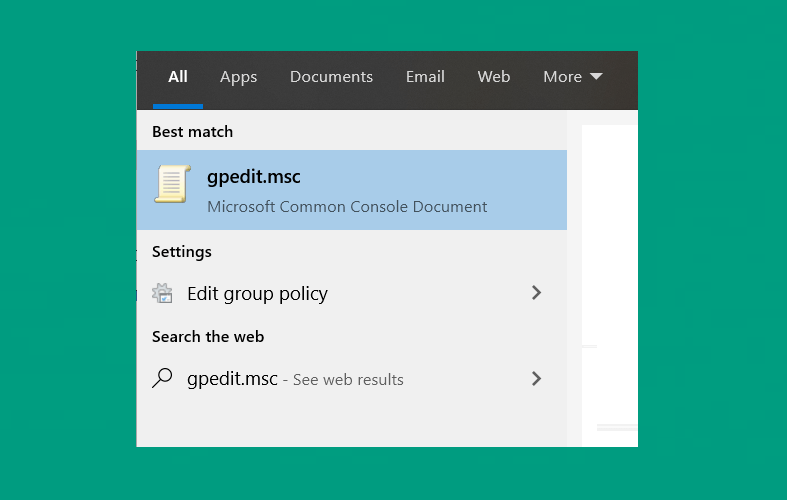Switch to the Web tab
787x500 pixels.
tap(494, 76)
